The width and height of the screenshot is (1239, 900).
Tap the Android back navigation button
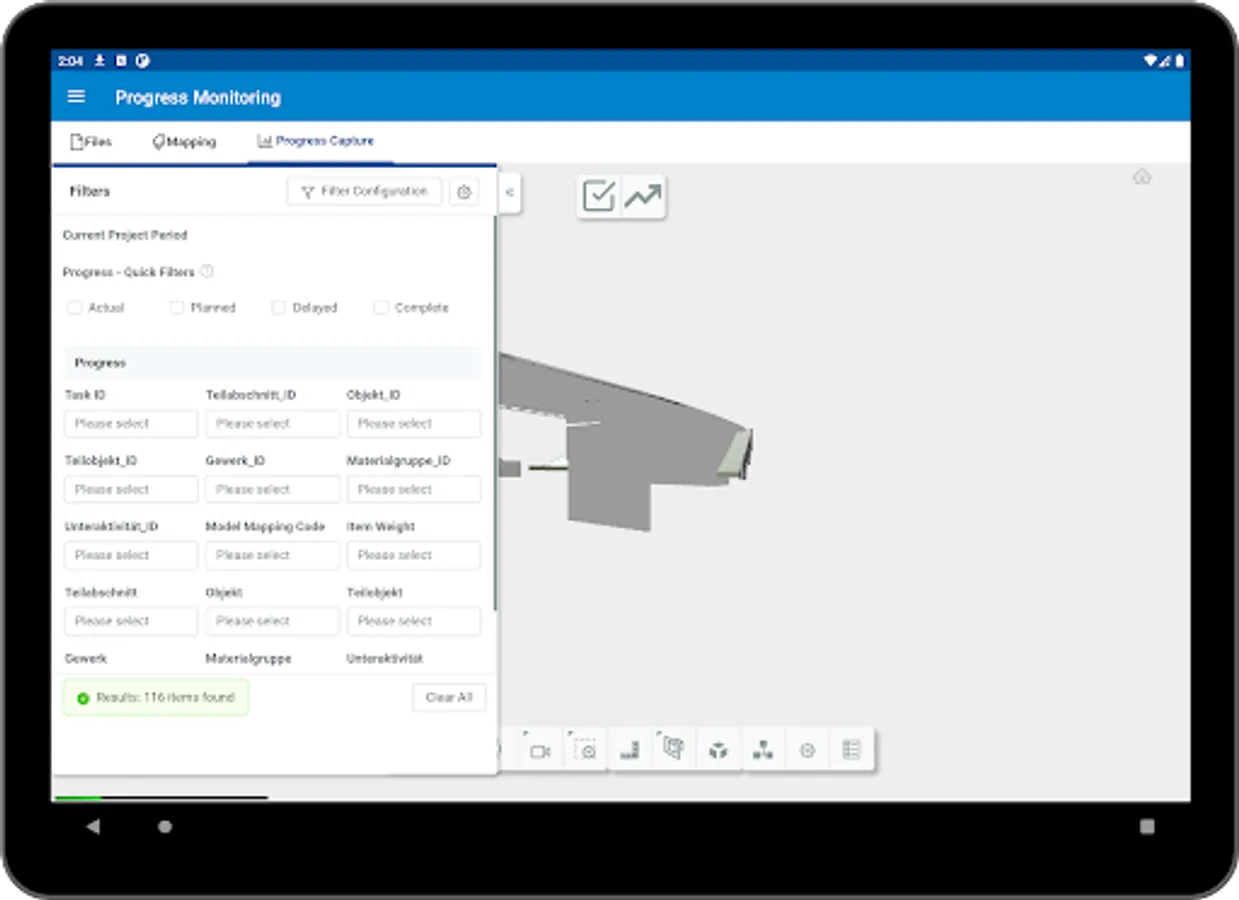pyautogui.click(x=93, y=827)
